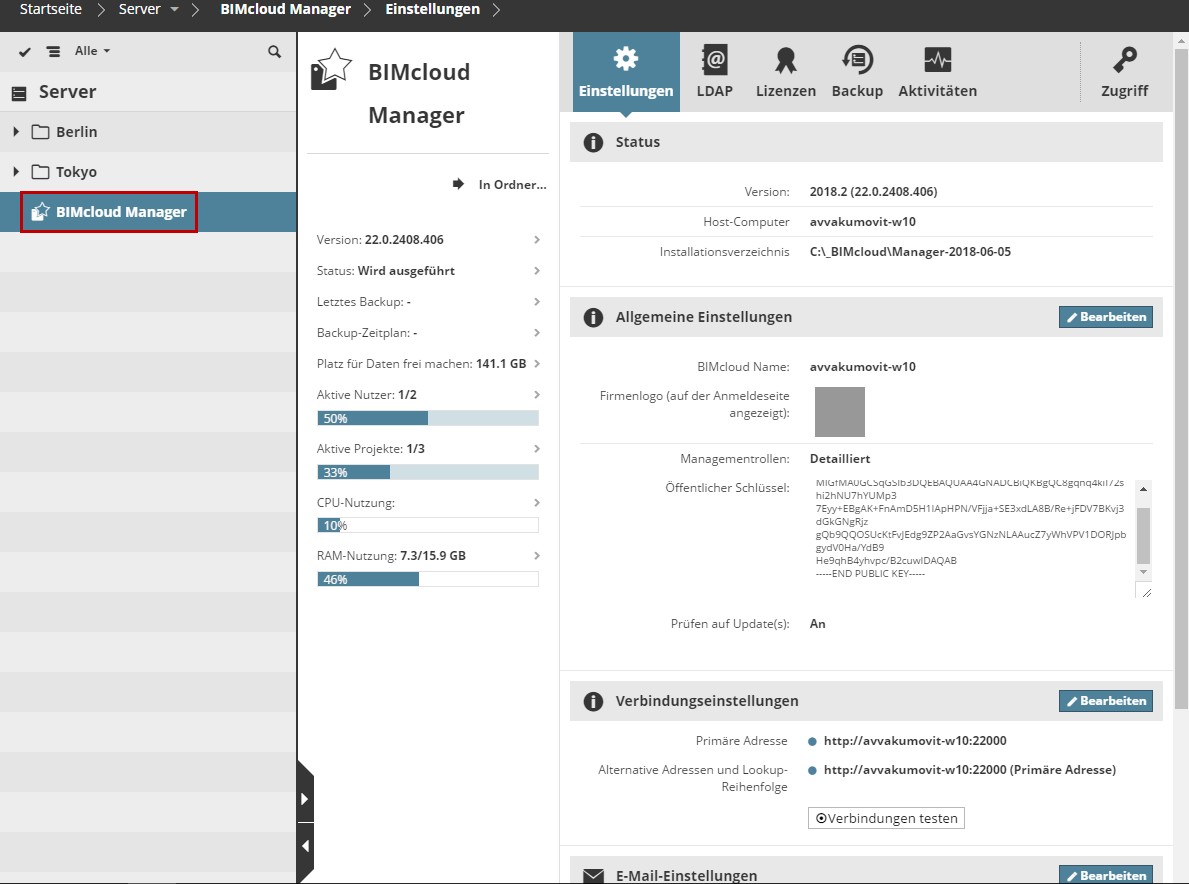The width and height of the screenshot is (1189, 884).
Task: Click the Verbindungen testen button
Action: (x=886, y=818)
